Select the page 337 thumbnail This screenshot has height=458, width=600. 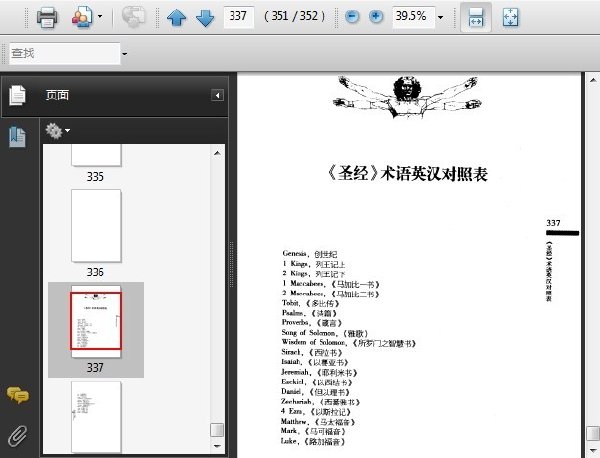[x=96, y=321]
